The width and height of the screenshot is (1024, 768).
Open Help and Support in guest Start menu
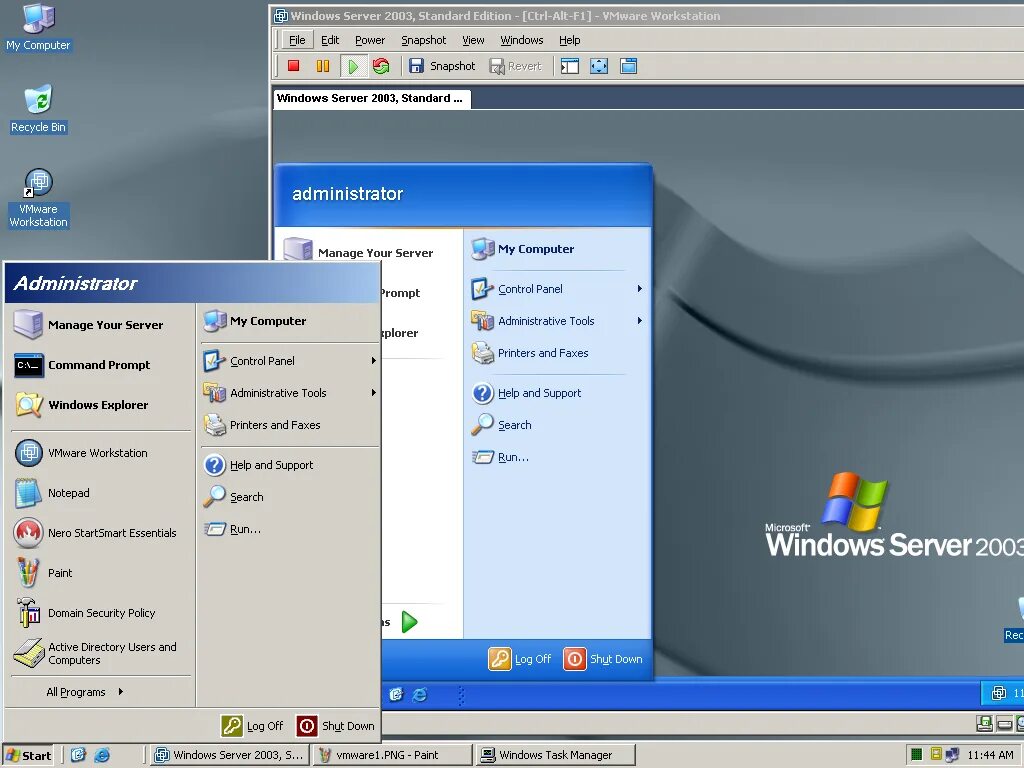pyautogui.click(x=556, y=392)
